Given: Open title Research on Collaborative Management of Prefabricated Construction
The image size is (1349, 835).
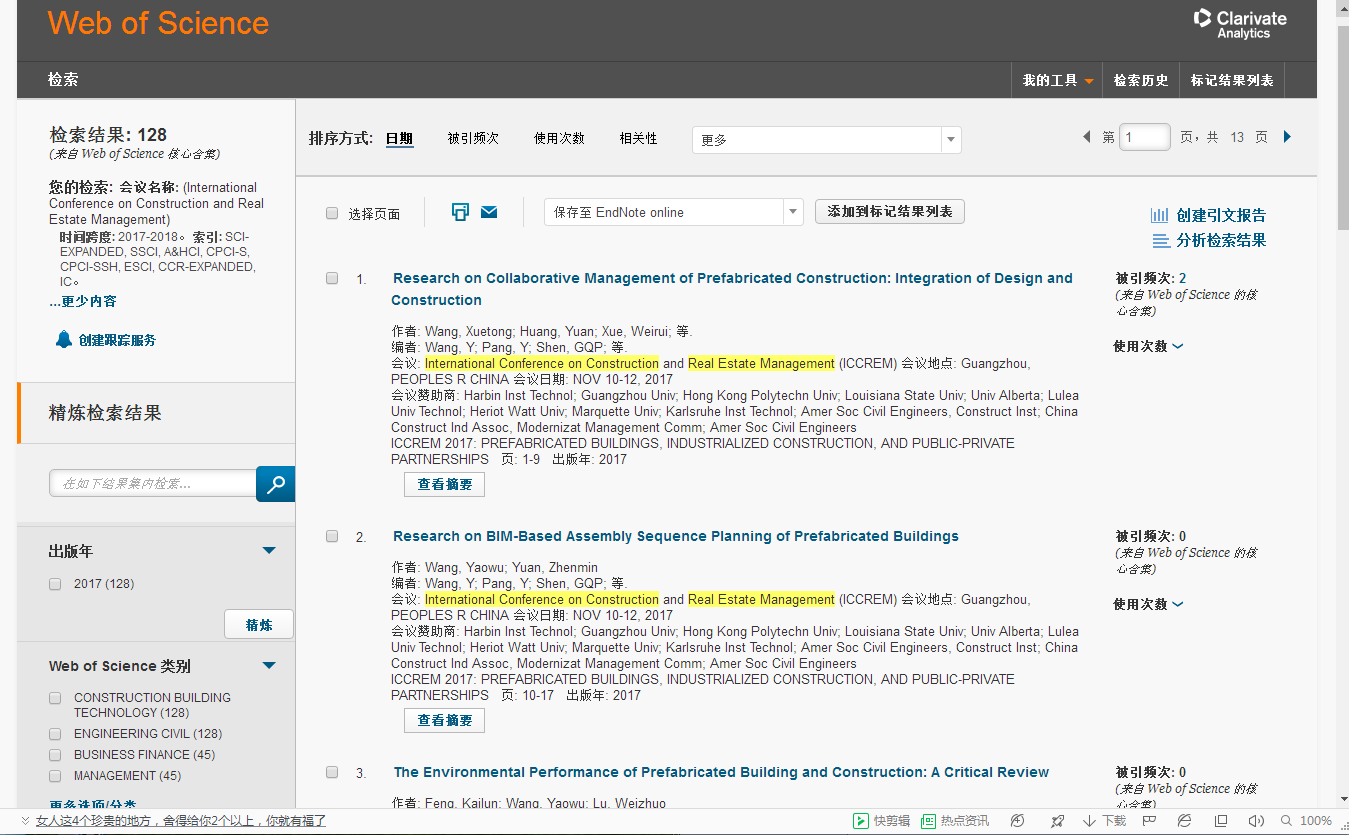Looking at the screenshot, I should click(732, 289).
